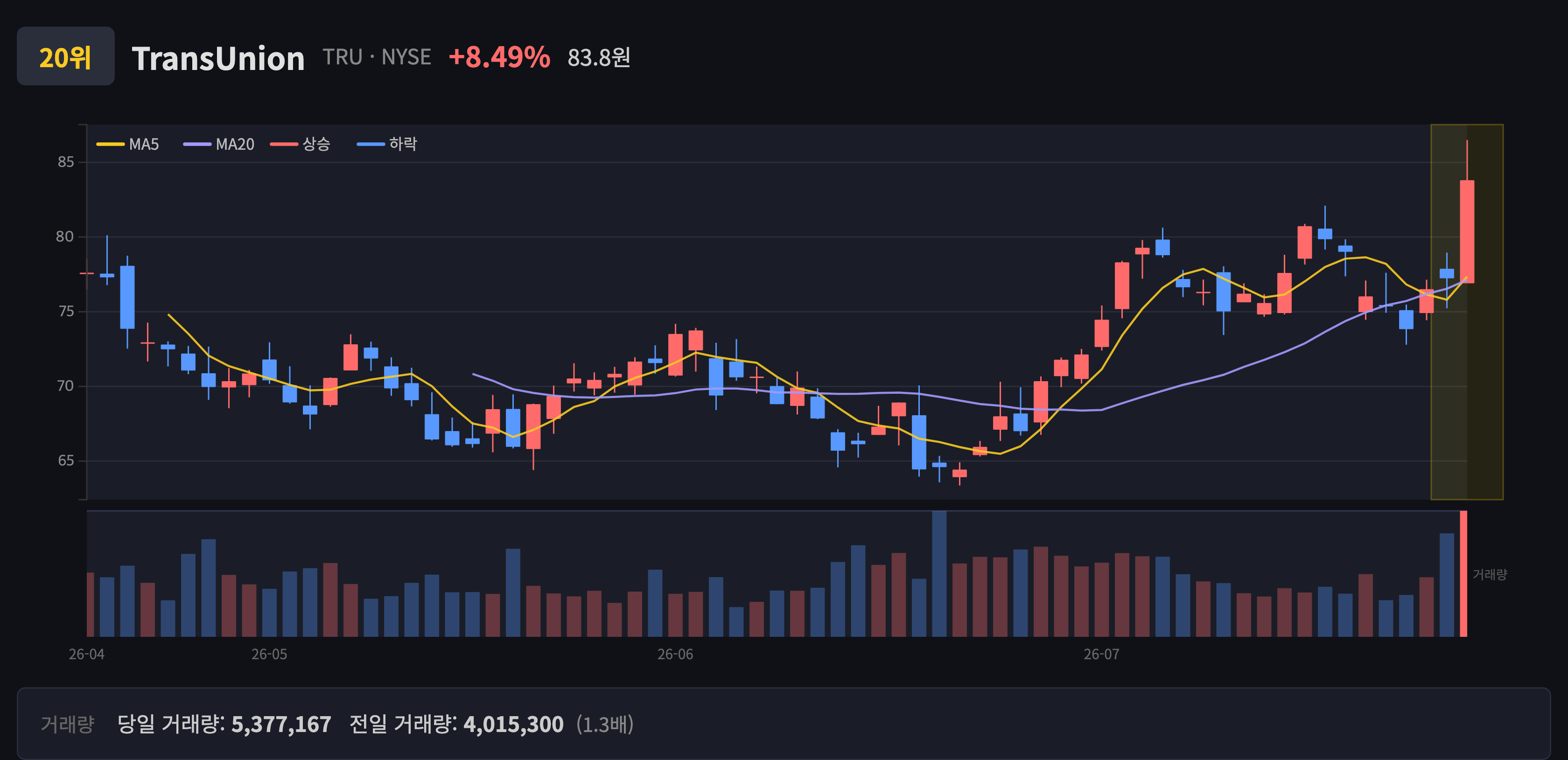Viewport: 1568px width, 760px height.
Task: Click the 85 price axis label
Action: (66, 162)
